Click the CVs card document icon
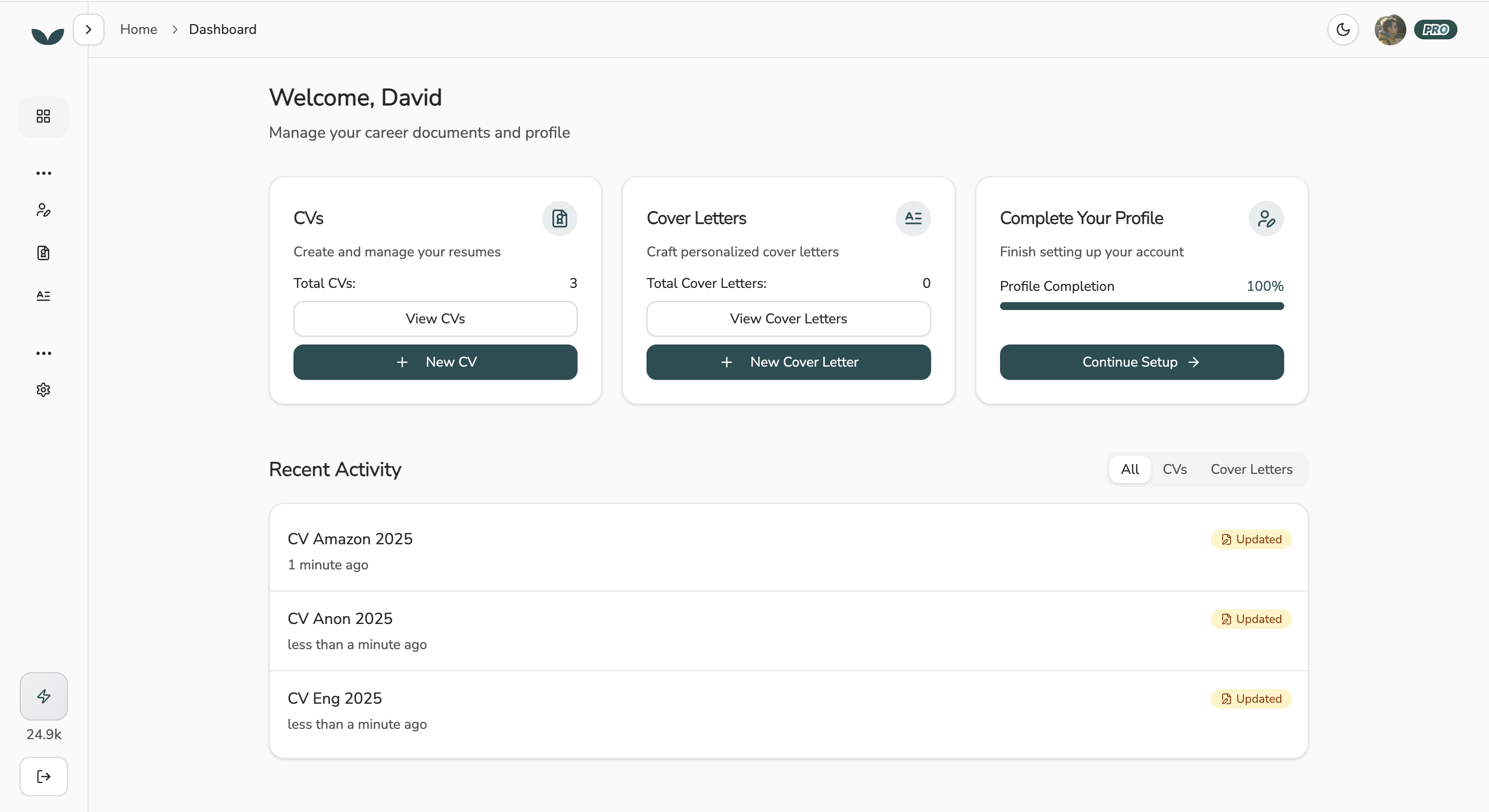 [559, 219]
